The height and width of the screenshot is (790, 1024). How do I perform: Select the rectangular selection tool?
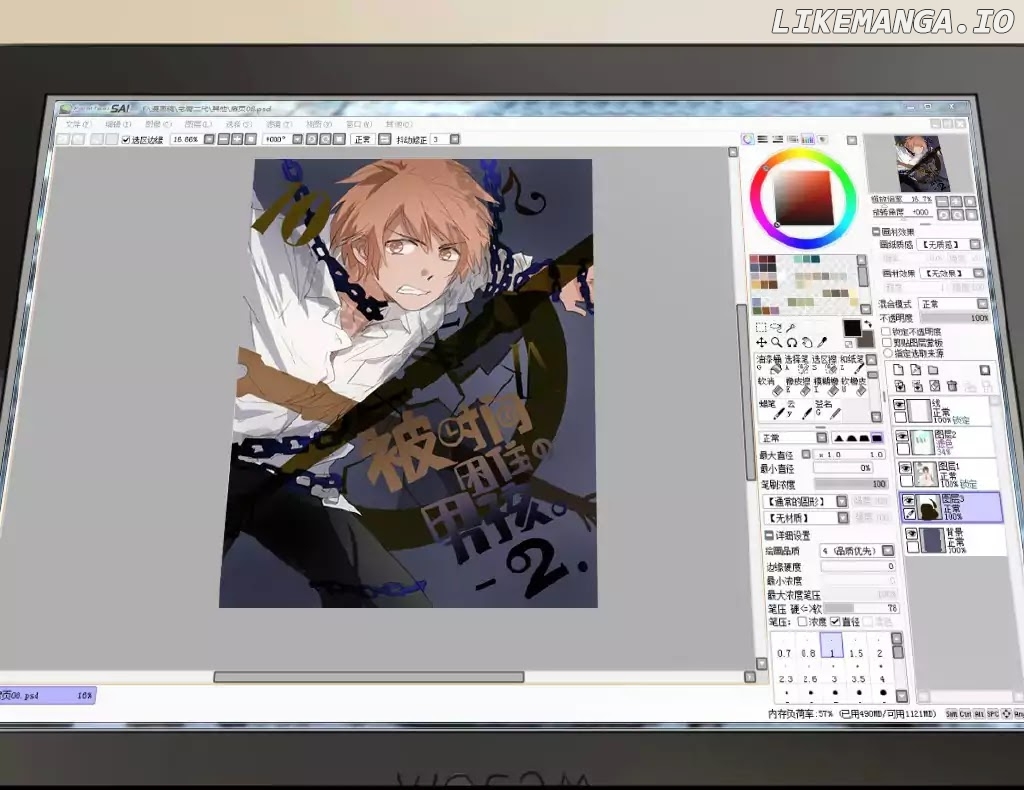[761, 327]
